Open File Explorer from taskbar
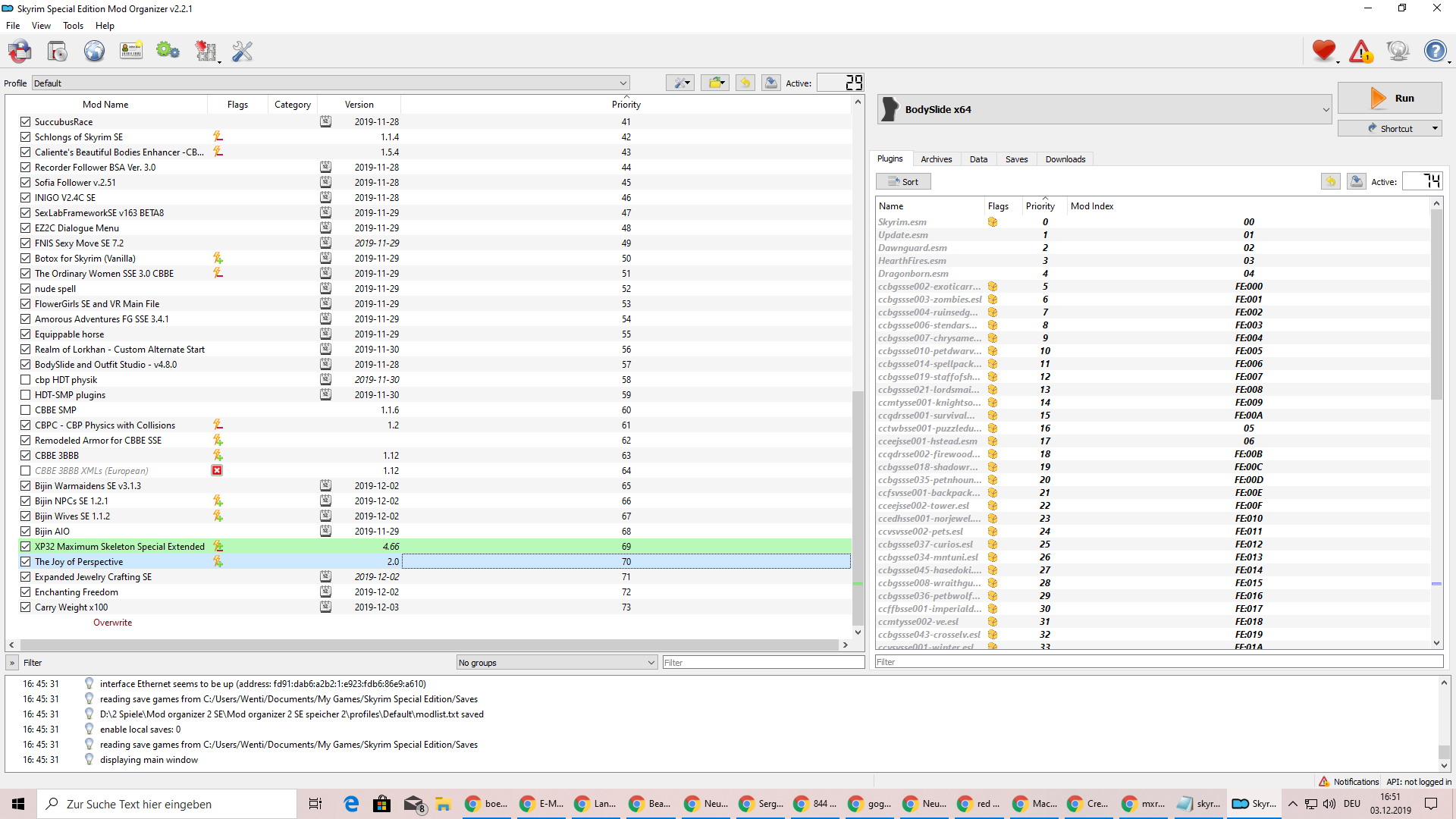The height and width of the screenshot is (819, 1456). coord(443,804)
